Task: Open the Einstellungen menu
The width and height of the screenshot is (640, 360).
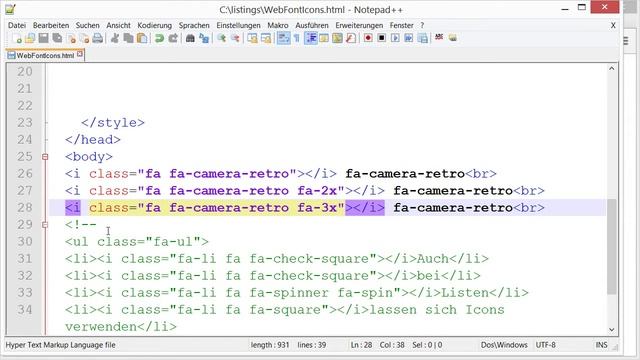Action: click(x=238, y=25)
